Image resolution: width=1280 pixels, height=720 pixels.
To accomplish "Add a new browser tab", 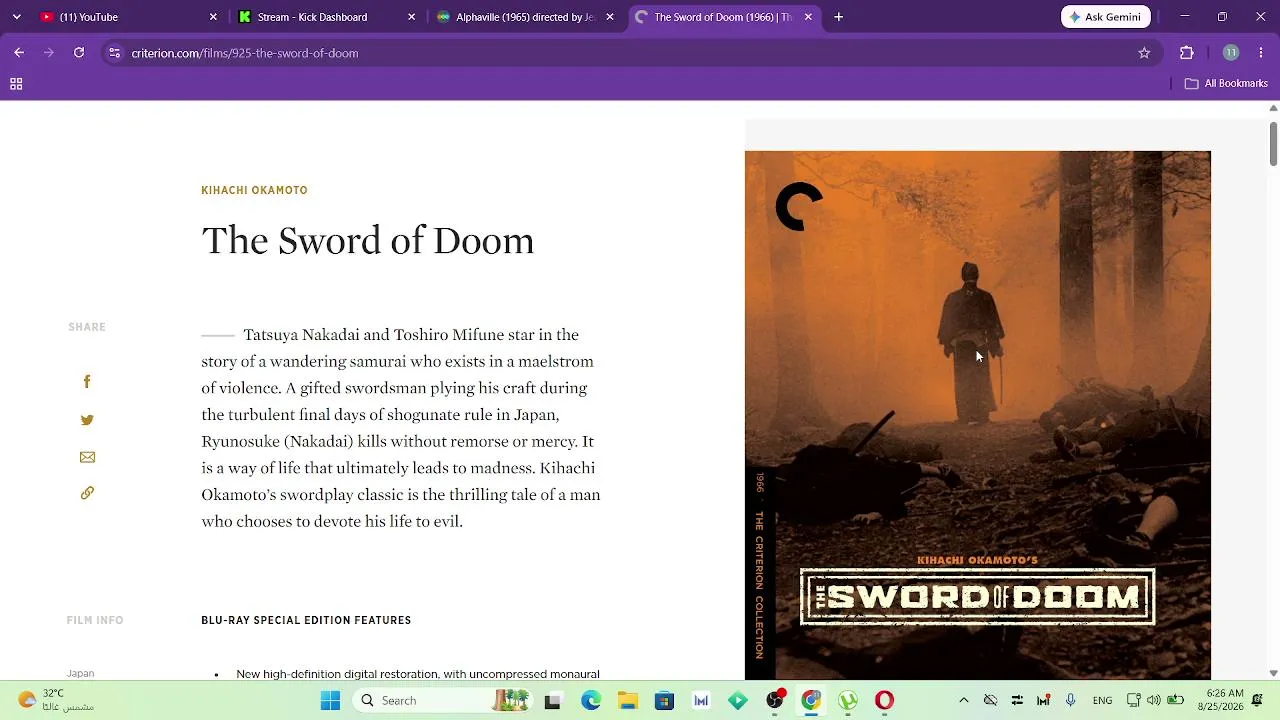I will (x=839, y=17).
